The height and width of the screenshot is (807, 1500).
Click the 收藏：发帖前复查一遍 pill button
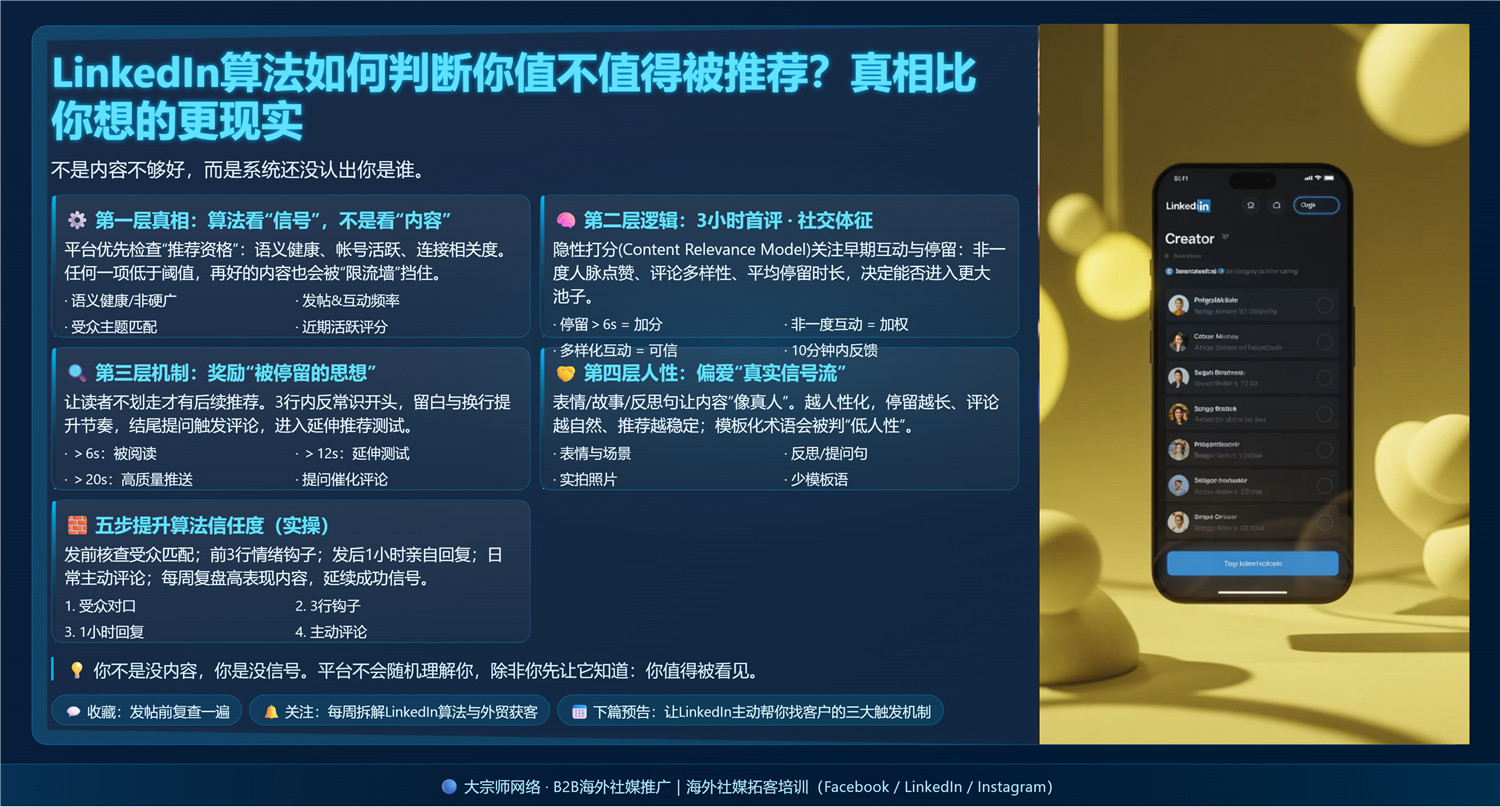(x=147, y=712)
